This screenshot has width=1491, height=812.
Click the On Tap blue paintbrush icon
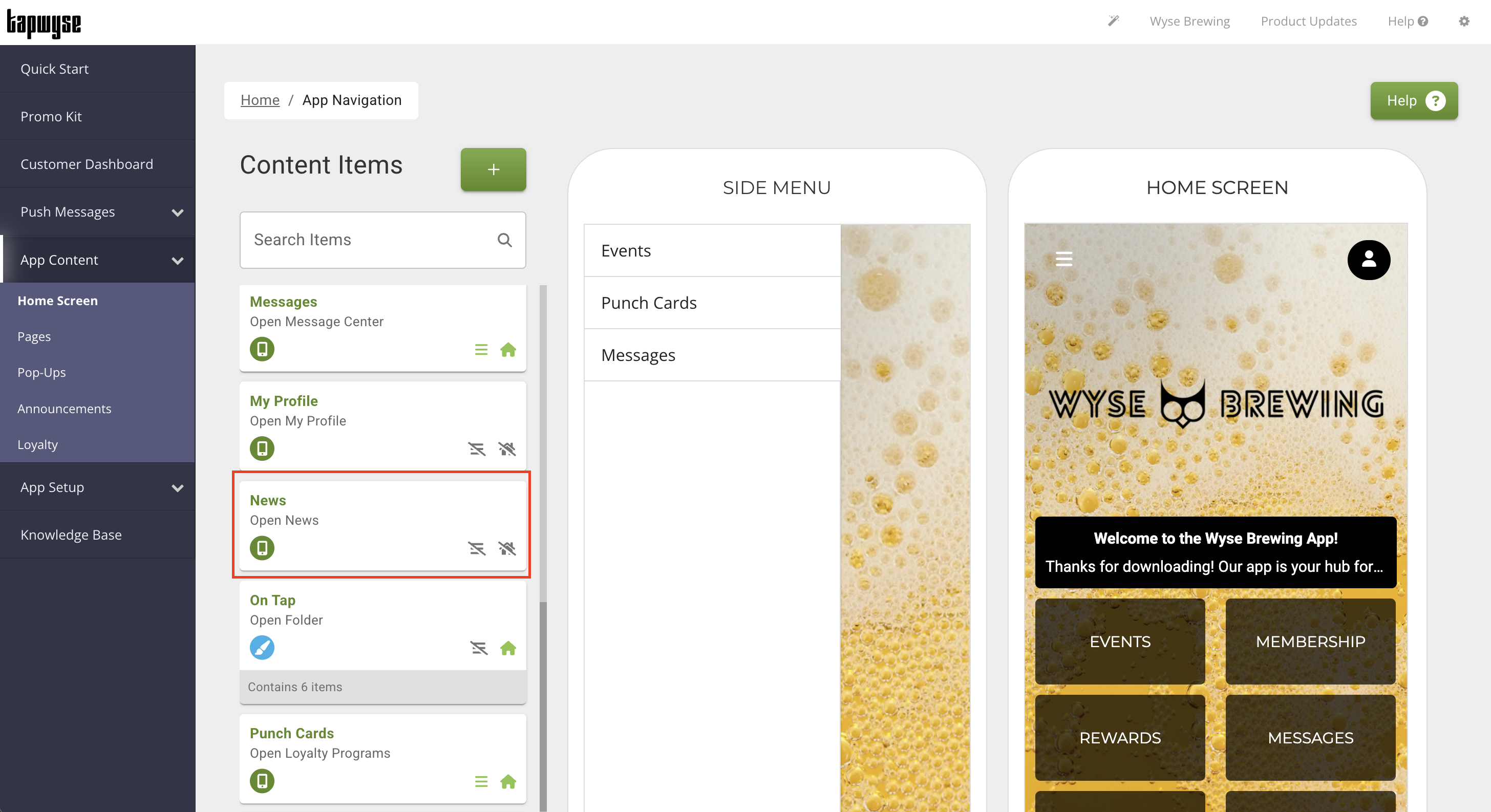click(x=262, y=648)
